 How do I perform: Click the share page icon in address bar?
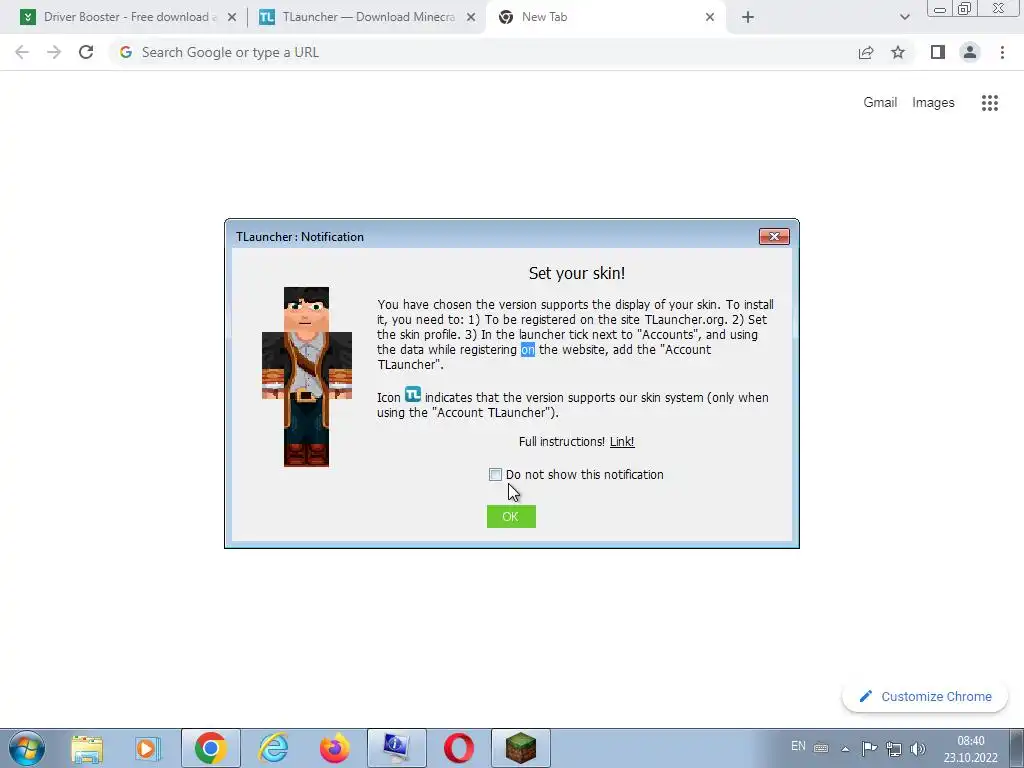coord(866,52)
